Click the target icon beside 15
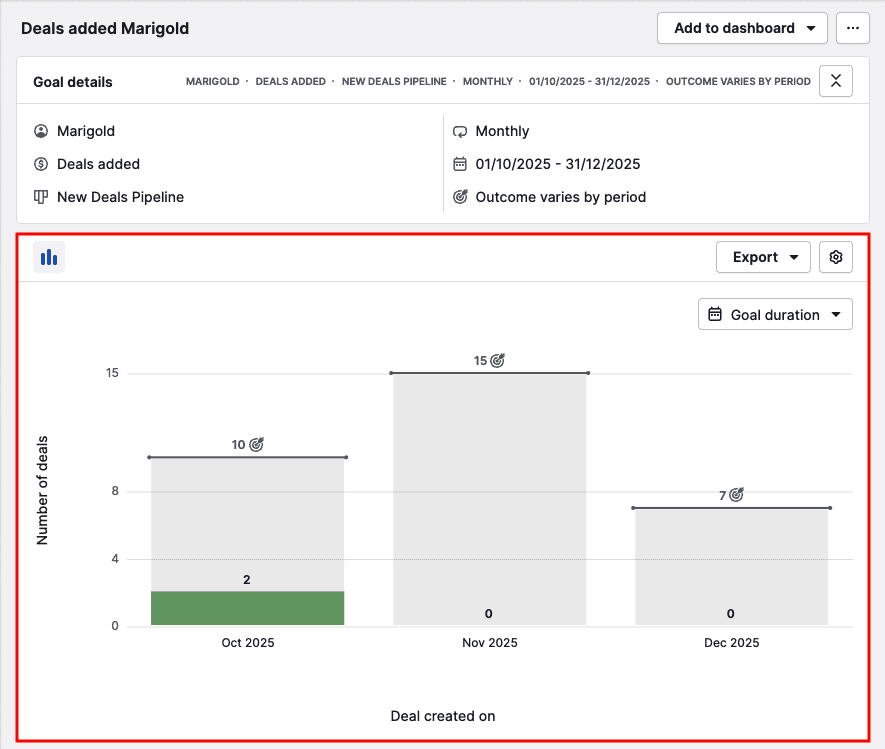The height and width of the screenshot is (749, 885). [498, 360]
